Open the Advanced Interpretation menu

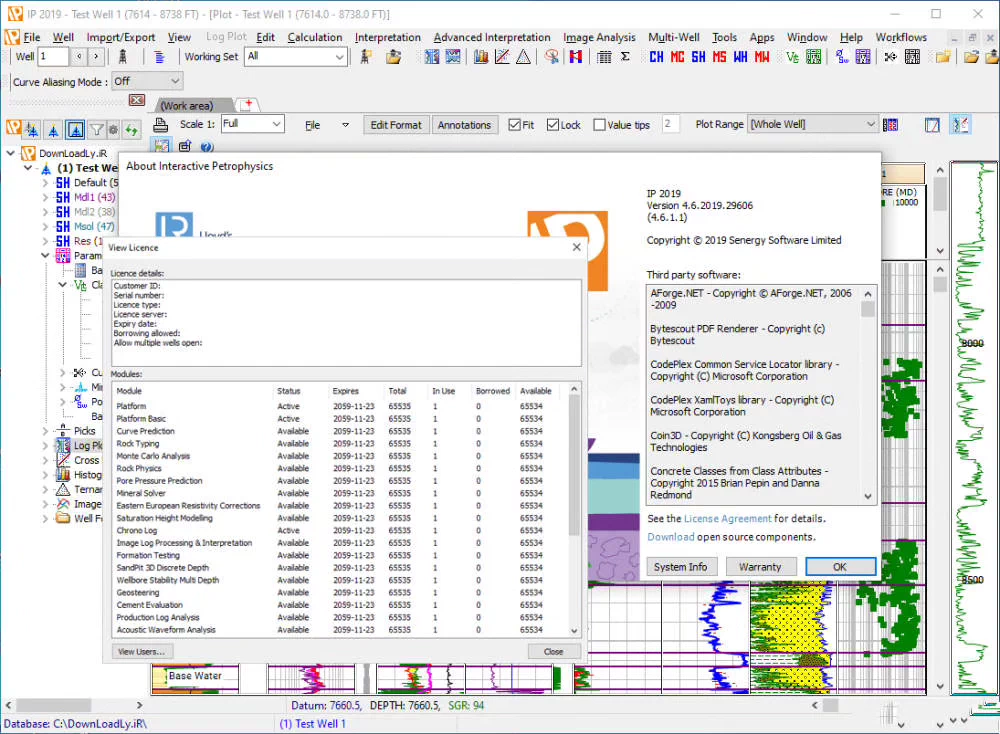pos(492,38)
